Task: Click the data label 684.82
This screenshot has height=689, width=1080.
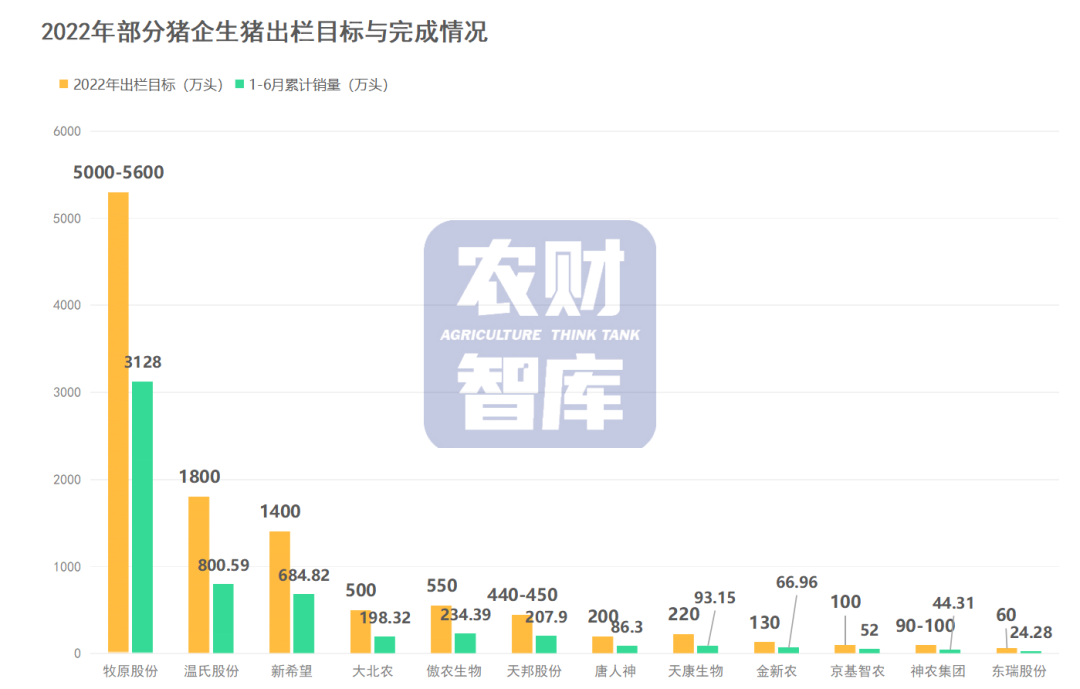Action: tap(304, 575)
